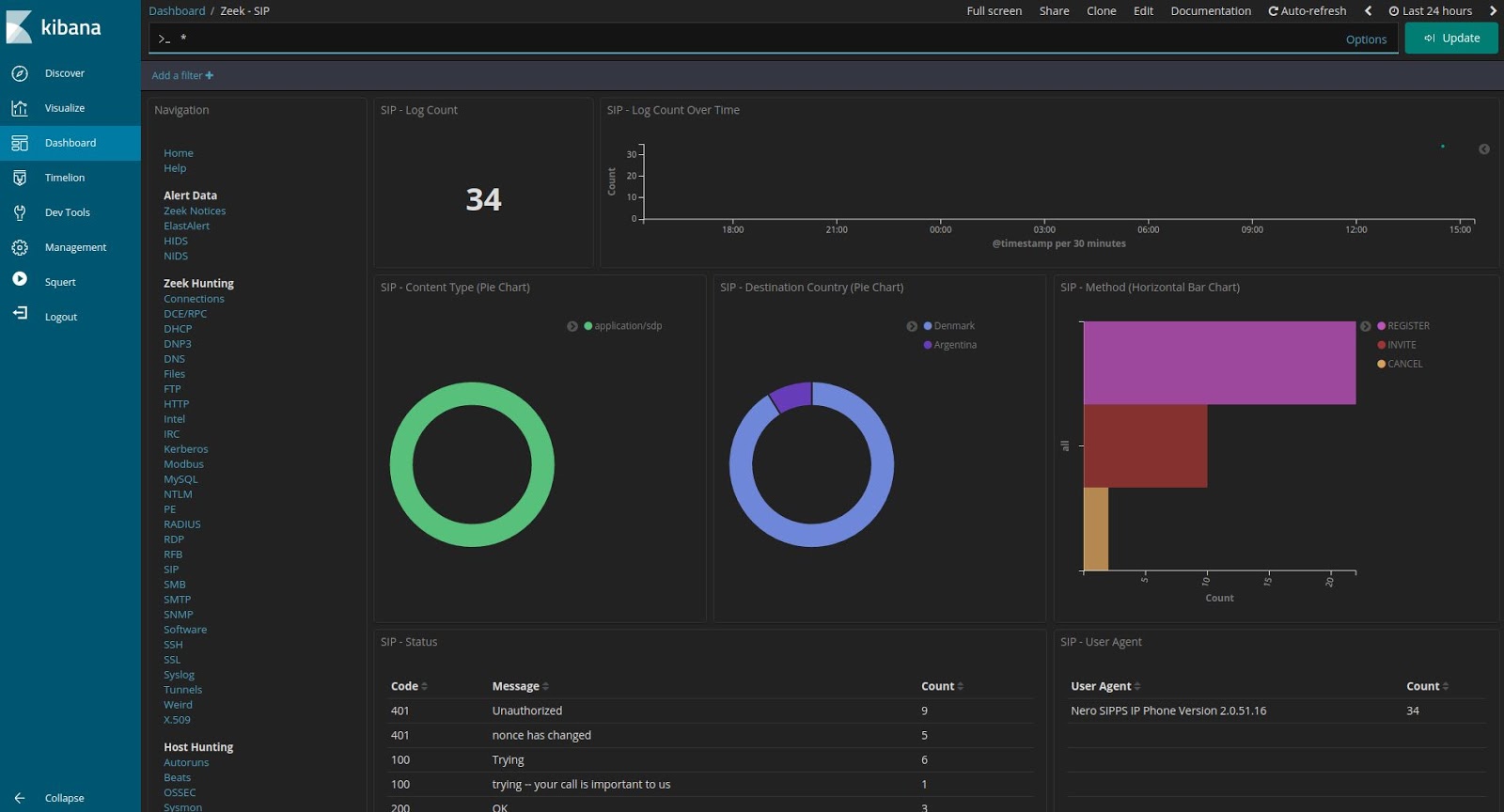Click the Kibana logo
Screen dimensions: 1504x812
point(54,27)
